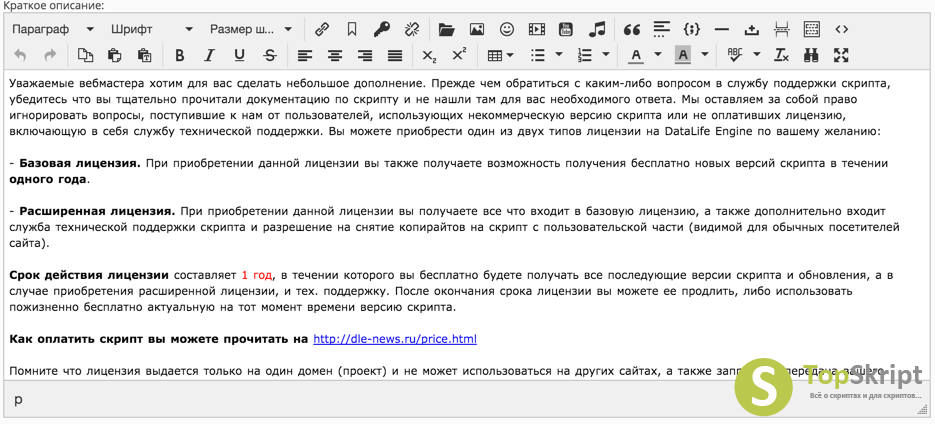Screen dimensions: 935x424
Task: Open source code view angle-brackets icon
Action: point(841,29)
